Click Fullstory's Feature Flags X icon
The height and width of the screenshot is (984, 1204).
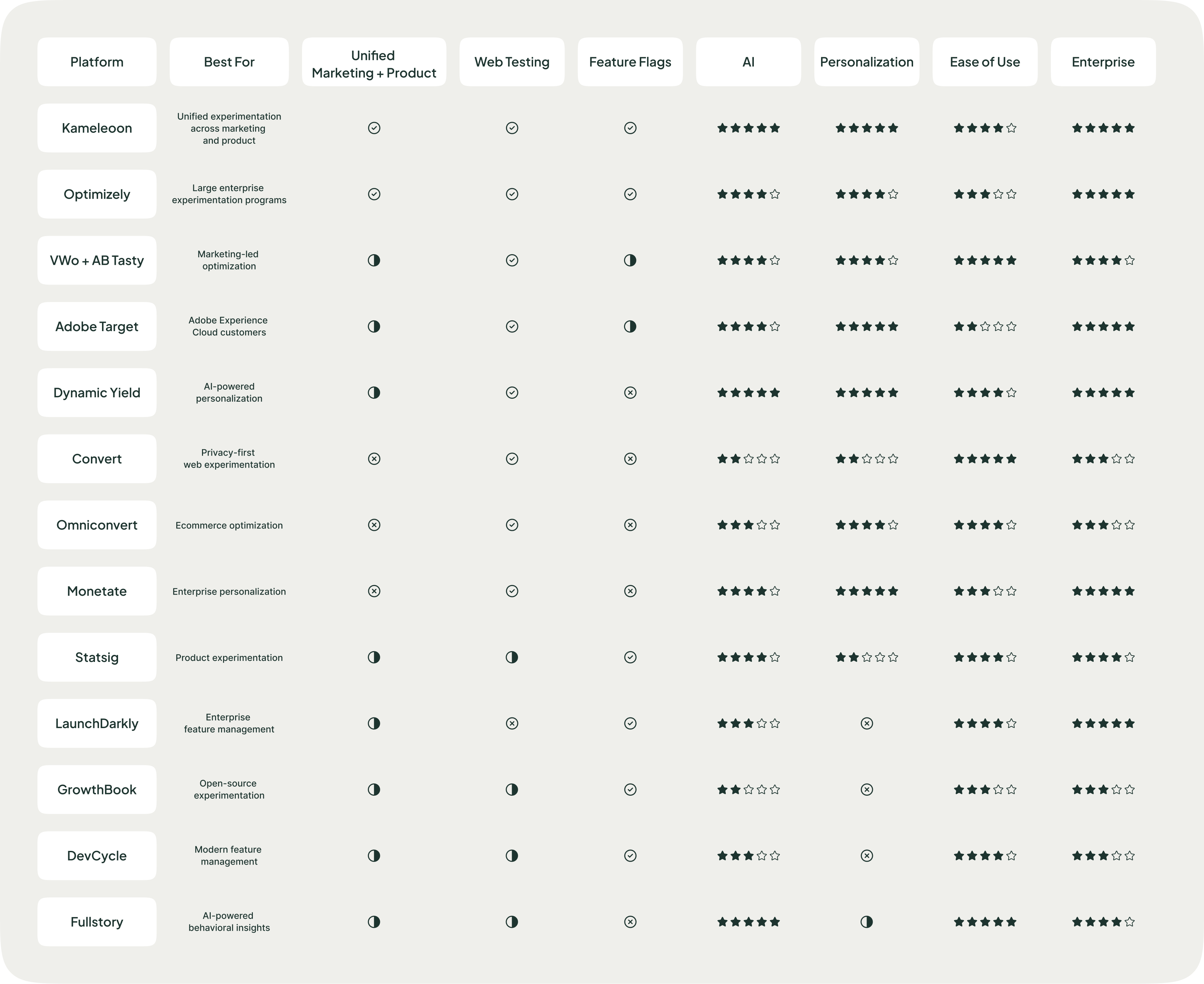tap(630, 922)
